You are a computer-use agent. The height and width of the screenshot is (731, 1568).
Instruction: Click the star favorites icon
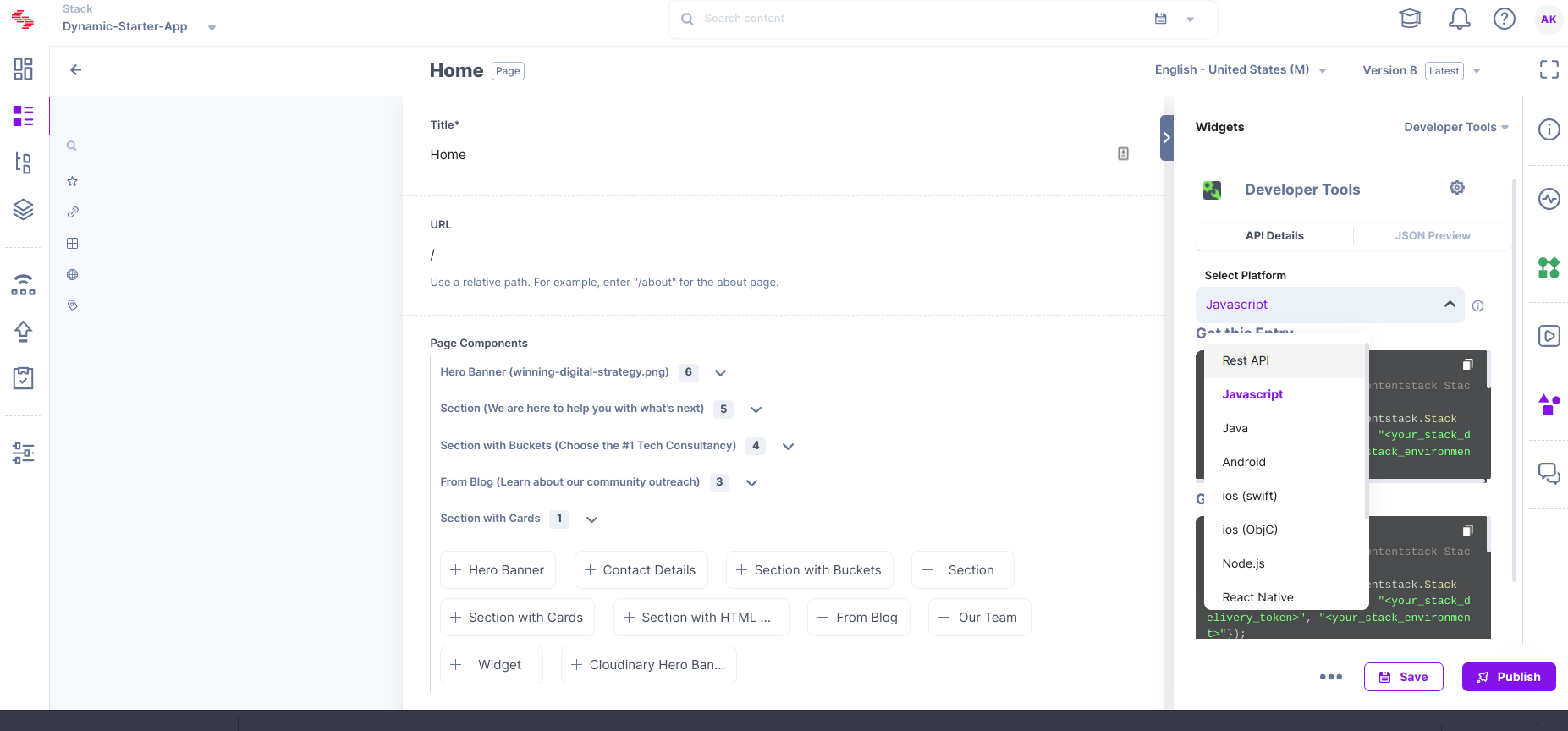click(x=73, y=181)
